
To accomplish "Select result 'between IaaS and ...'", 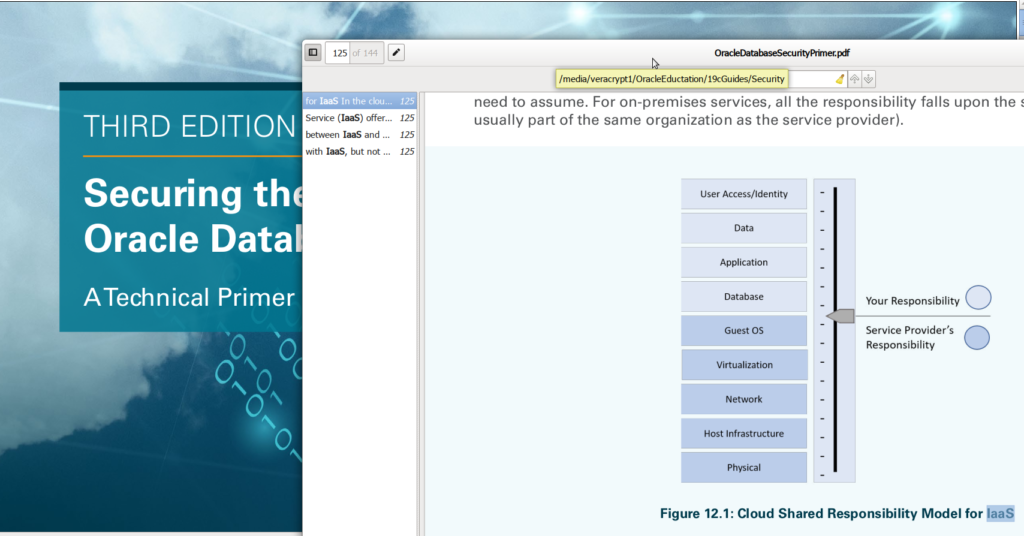I will (360, 134).
